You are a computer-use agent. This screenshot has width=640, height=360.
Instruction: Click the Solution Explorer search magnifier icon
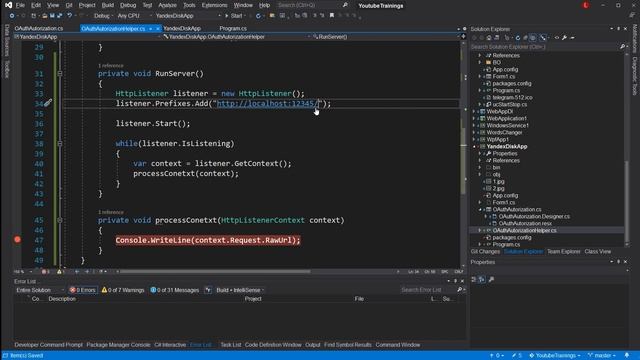coord(622,47)
